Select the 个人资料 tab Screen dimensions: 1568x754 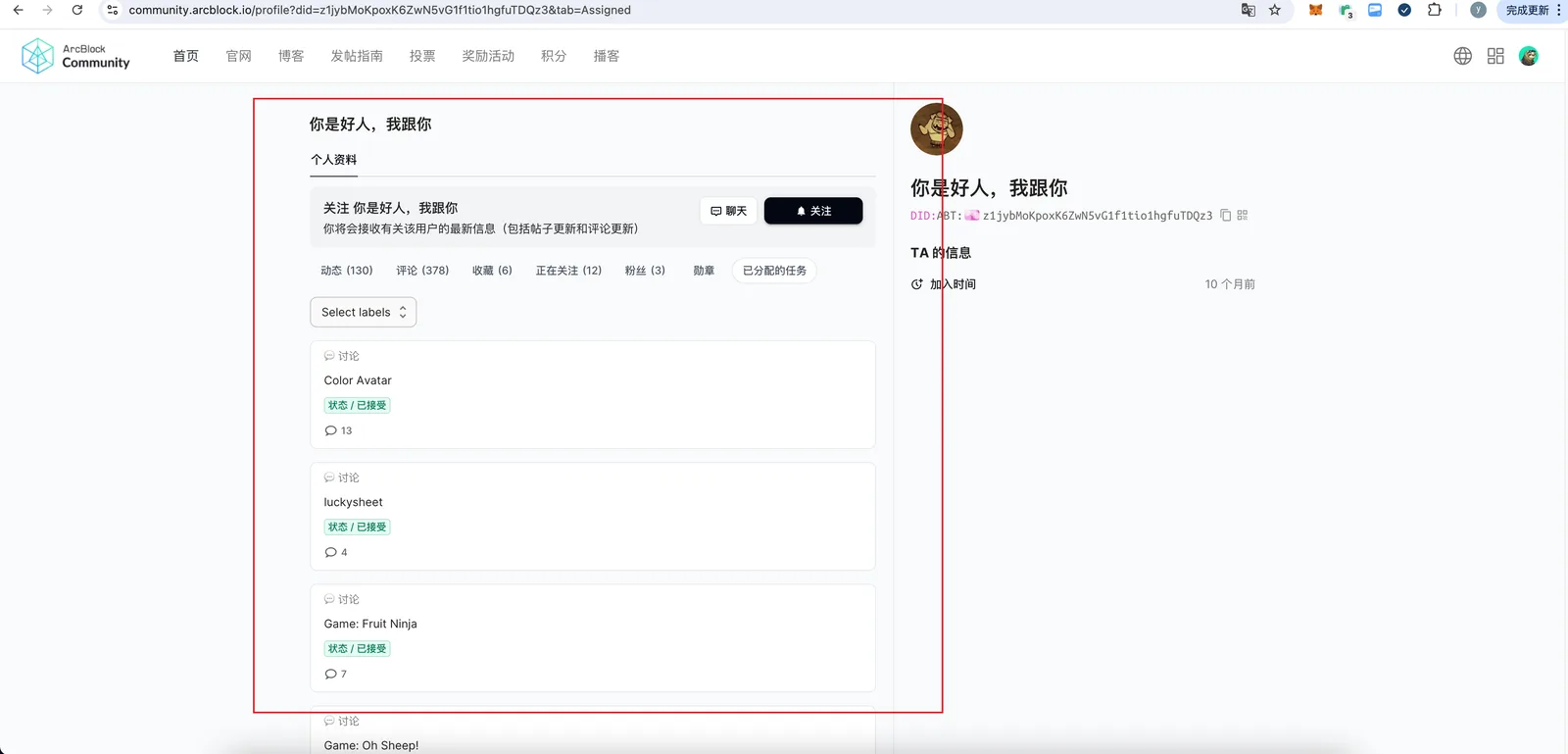click(334, 160)
